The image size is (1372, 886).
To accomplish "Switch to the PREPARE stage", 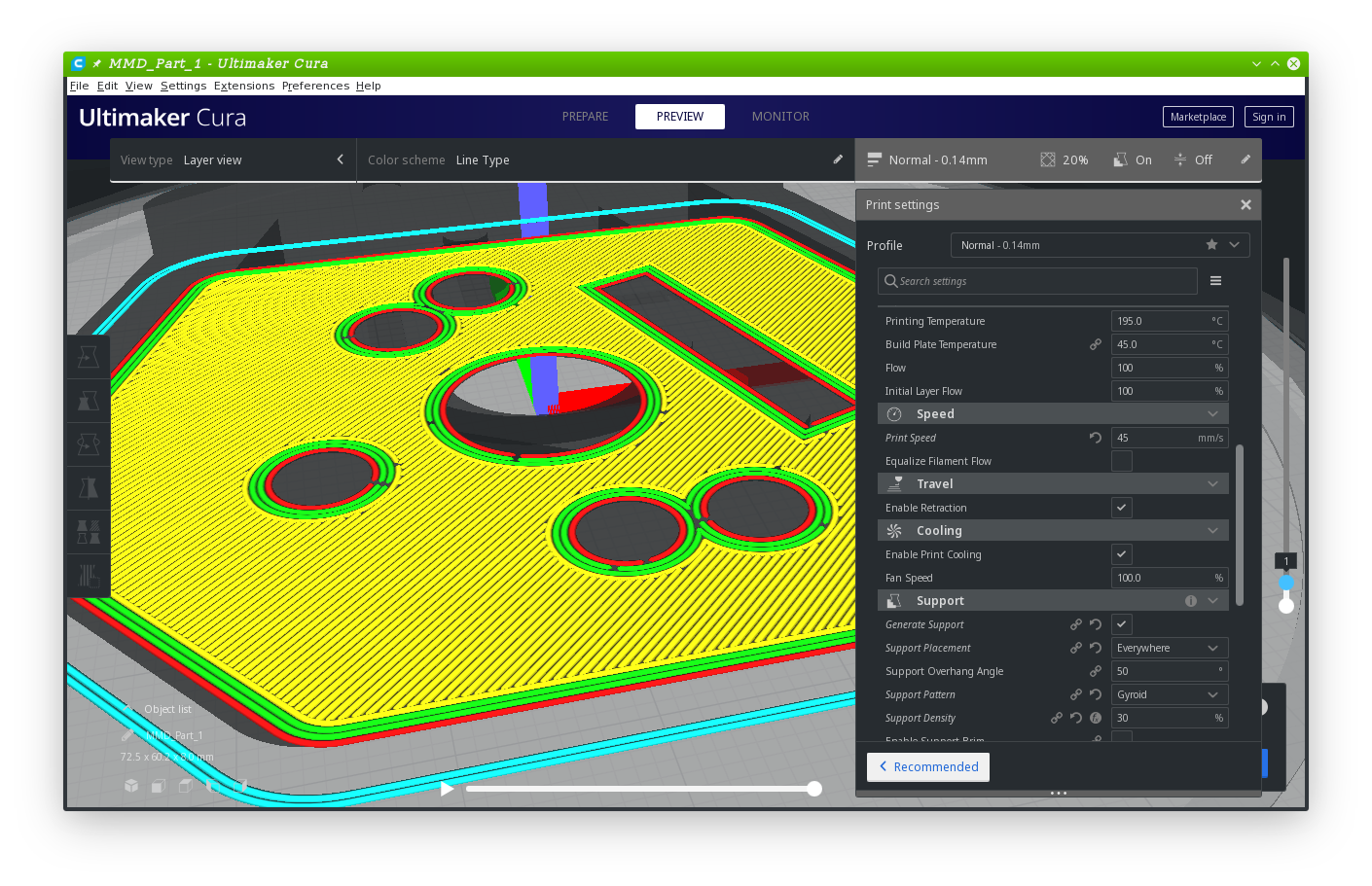I will 585,117.
